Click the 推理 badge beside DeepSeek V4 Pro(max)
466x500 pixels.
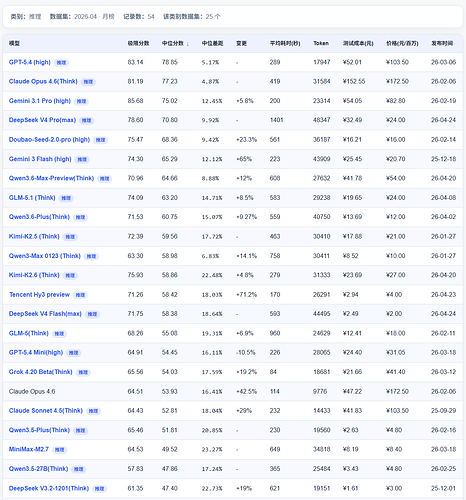tap(86, 121)
